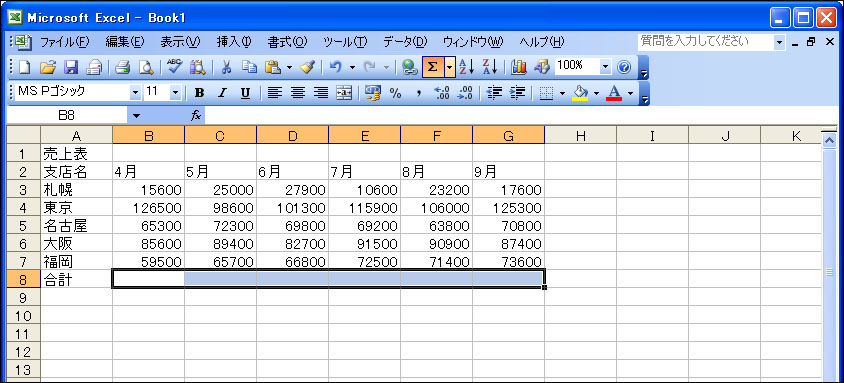844x383 pixels.
Task: Select column H header
Action: point(580,136)
